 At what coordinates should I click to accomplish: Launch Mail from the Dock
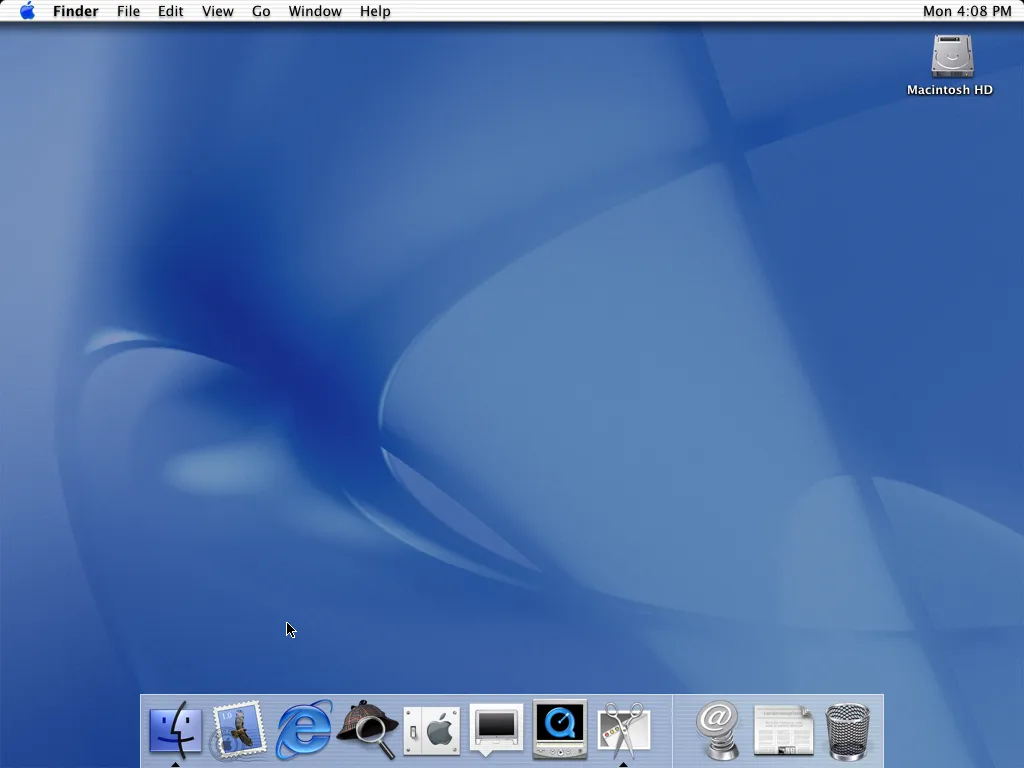[238, 730]
